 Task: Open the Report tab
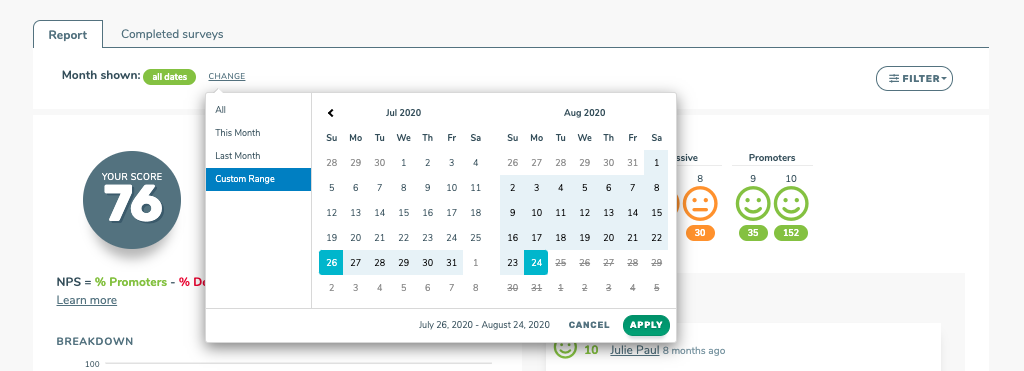[x=68, y=35]
